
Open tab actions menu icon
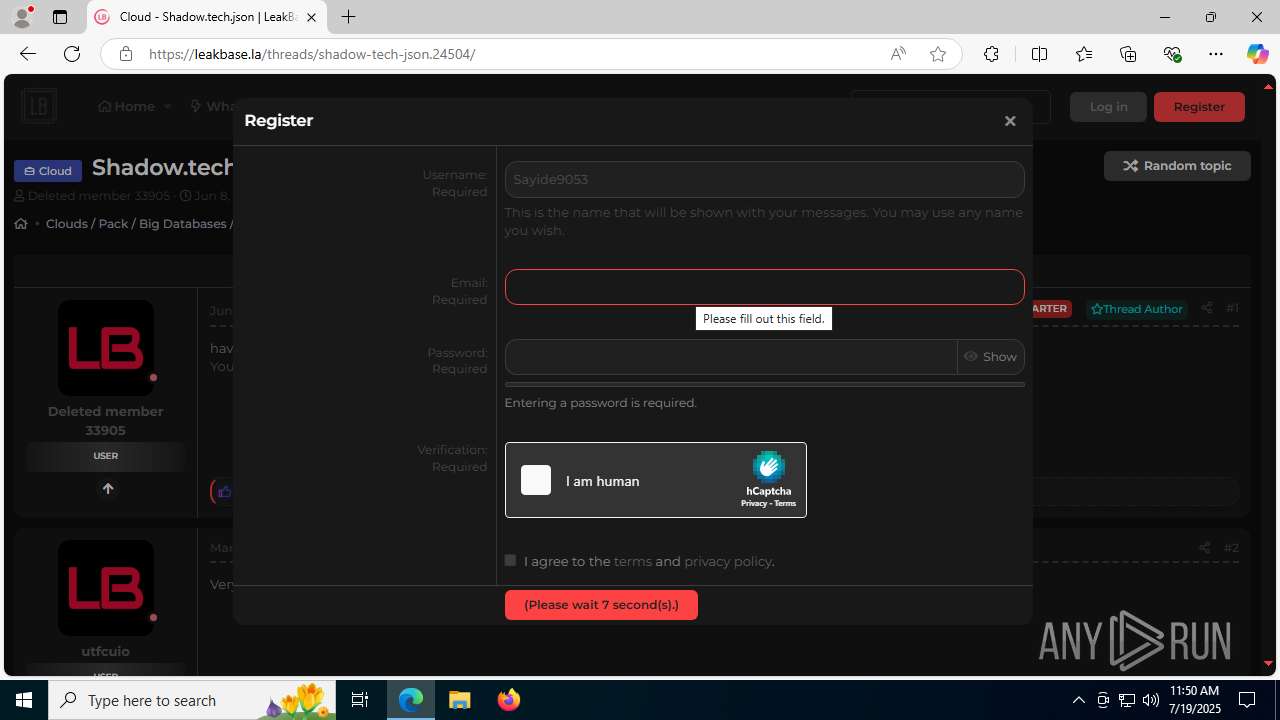click(x=60, y=17)
